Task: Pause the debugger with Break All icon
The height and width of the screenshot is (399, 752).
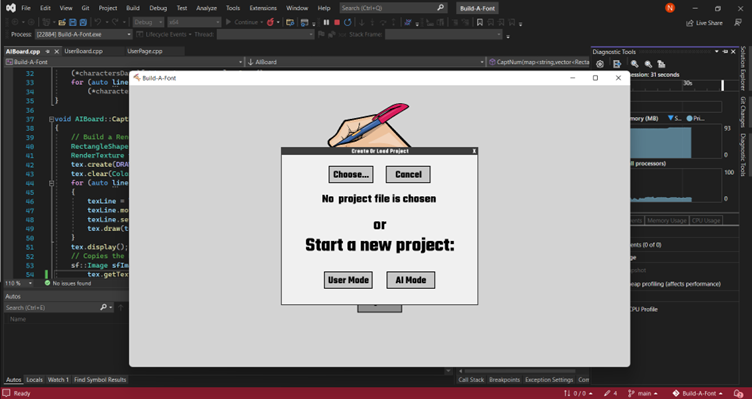Action: [x=327, y=22]
